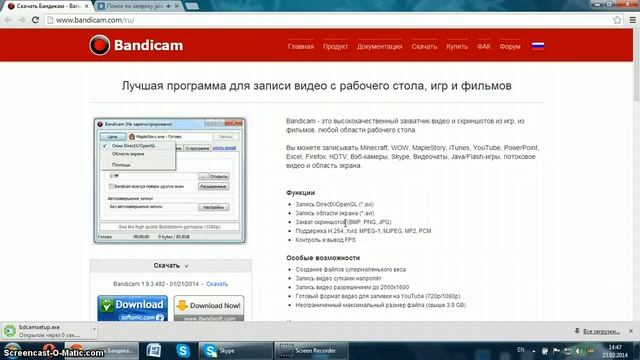Reload the page with refresh icon

coord(36,20)
